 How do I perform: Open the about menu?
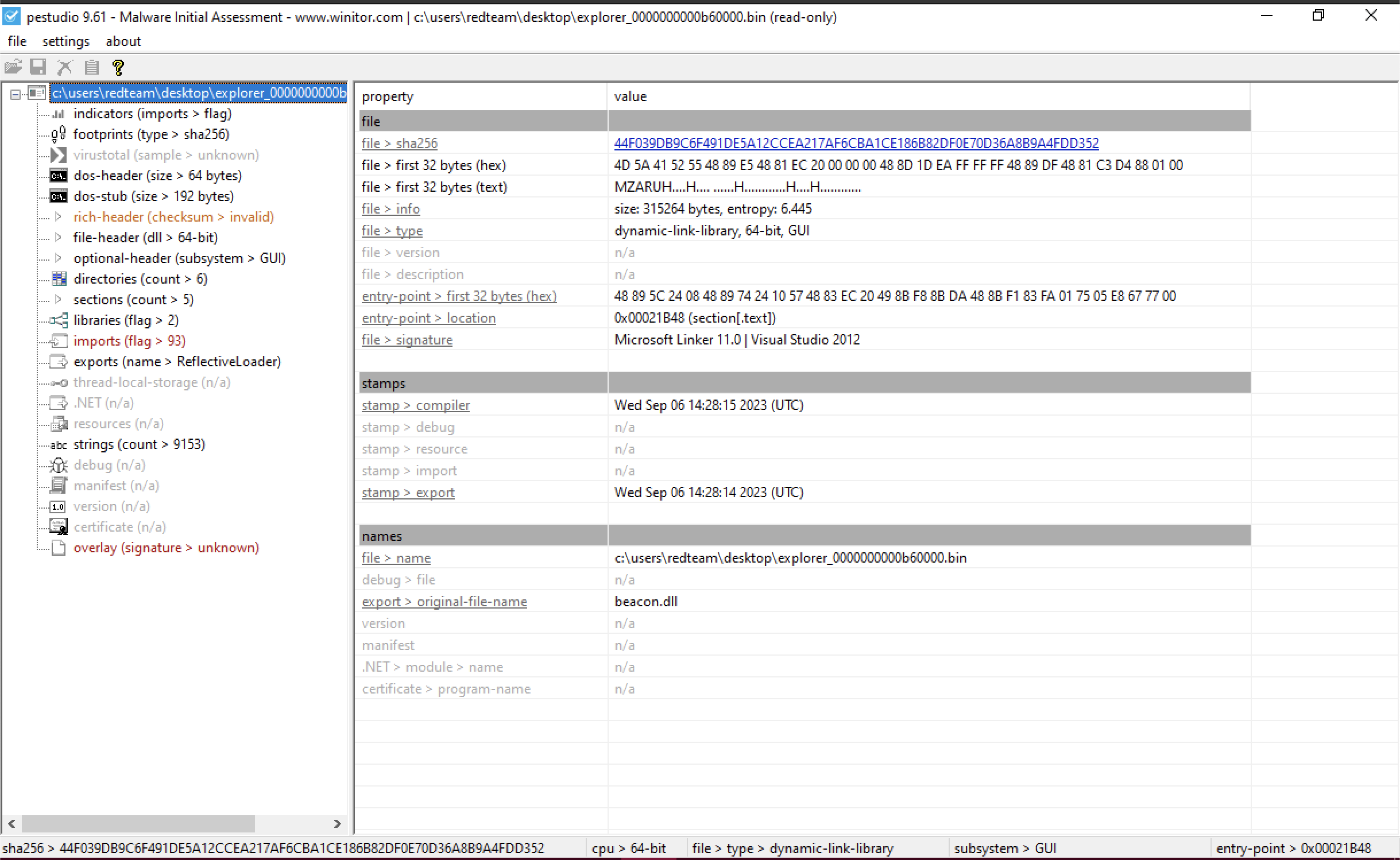tap(123, 41)
